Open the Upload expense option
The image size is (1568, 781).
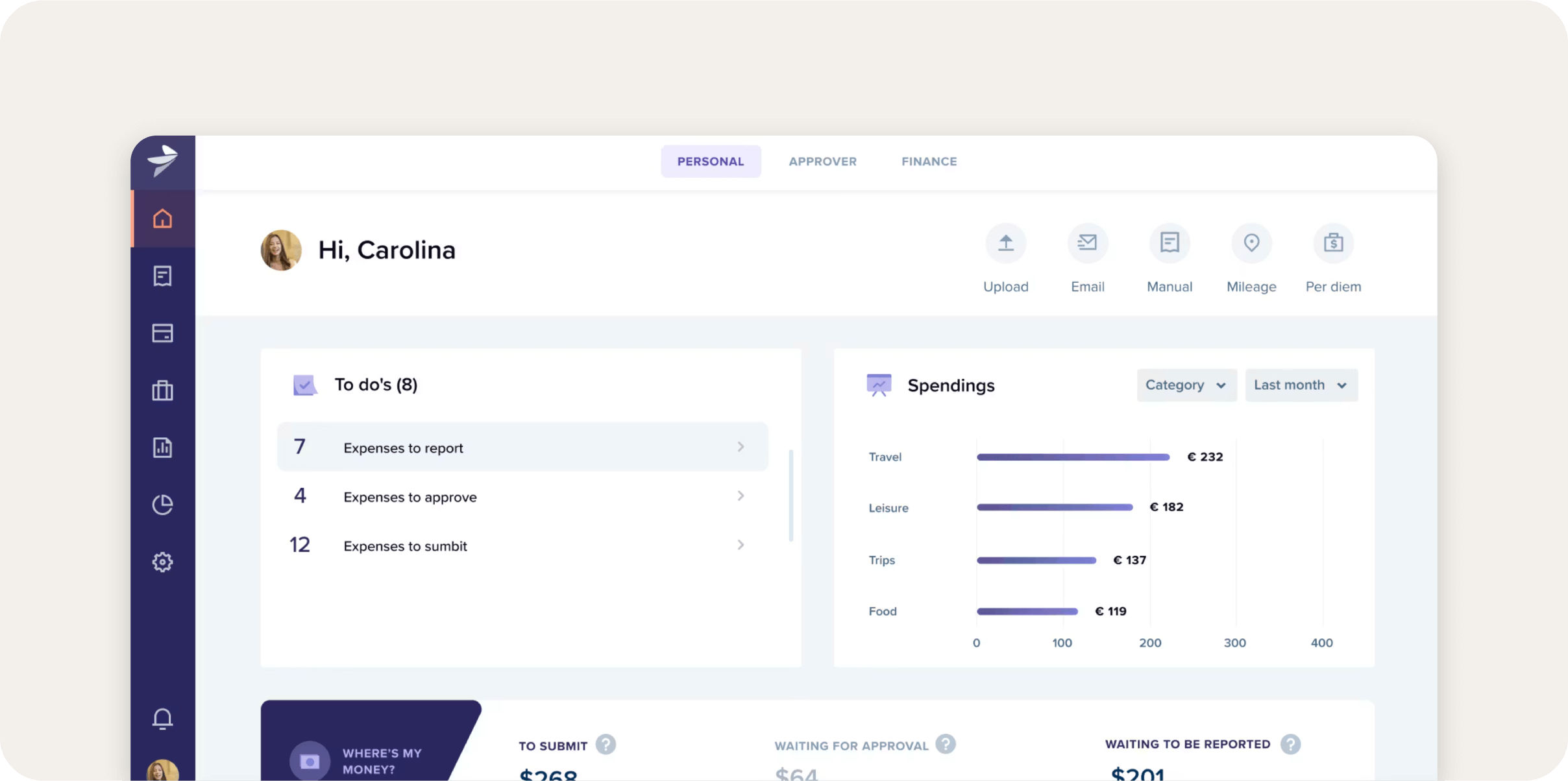1005,243
